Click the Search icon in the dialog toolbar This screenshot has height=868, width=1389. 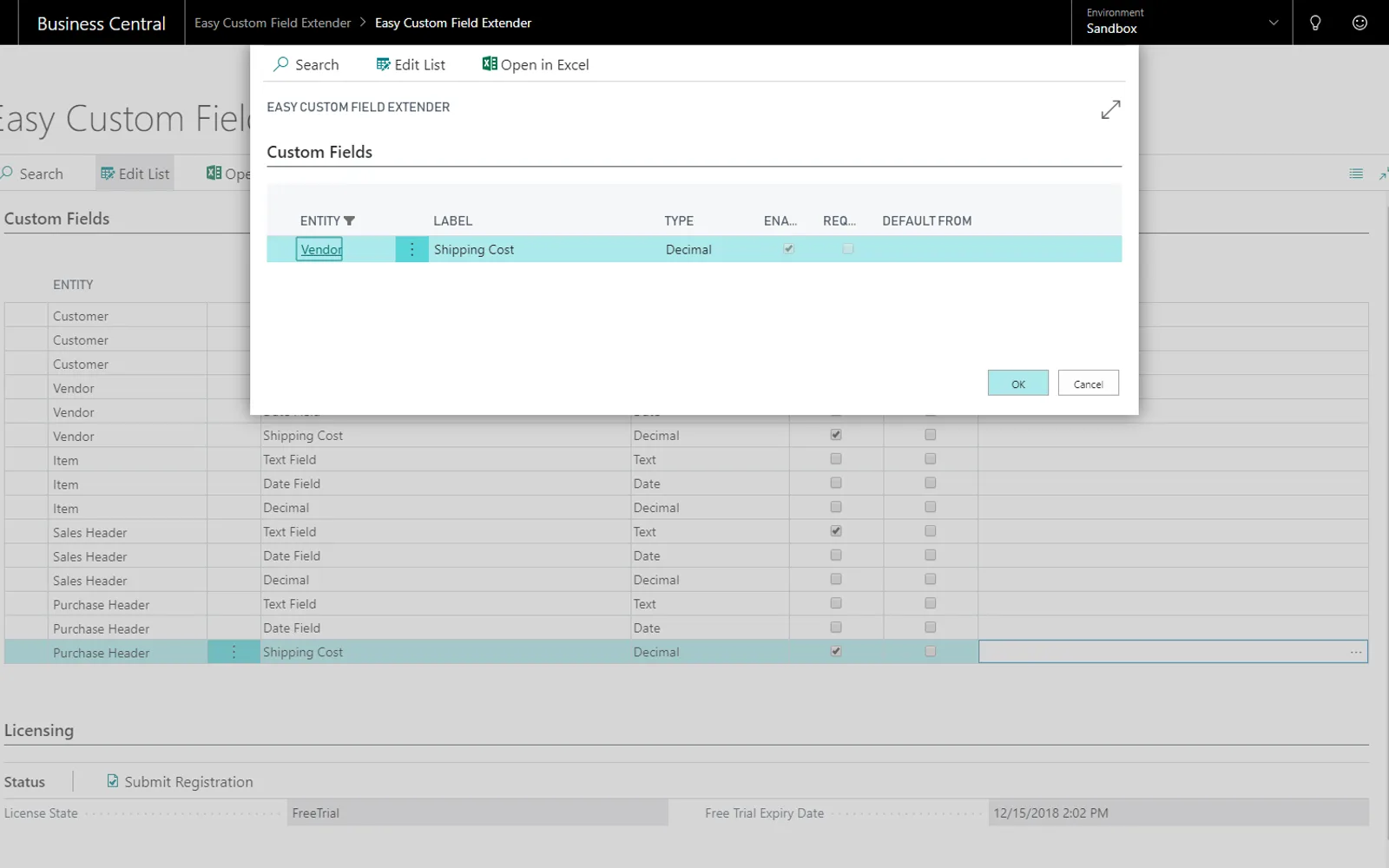click(281, 64)
